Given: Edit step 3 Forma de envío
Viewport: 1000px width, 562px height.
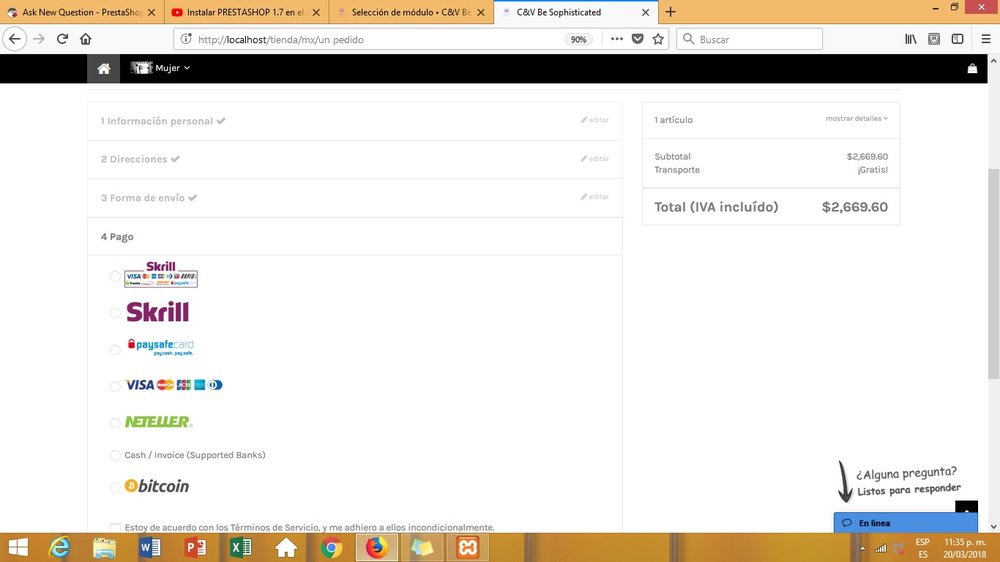Looking at the screenshot, I should point(594,196).
